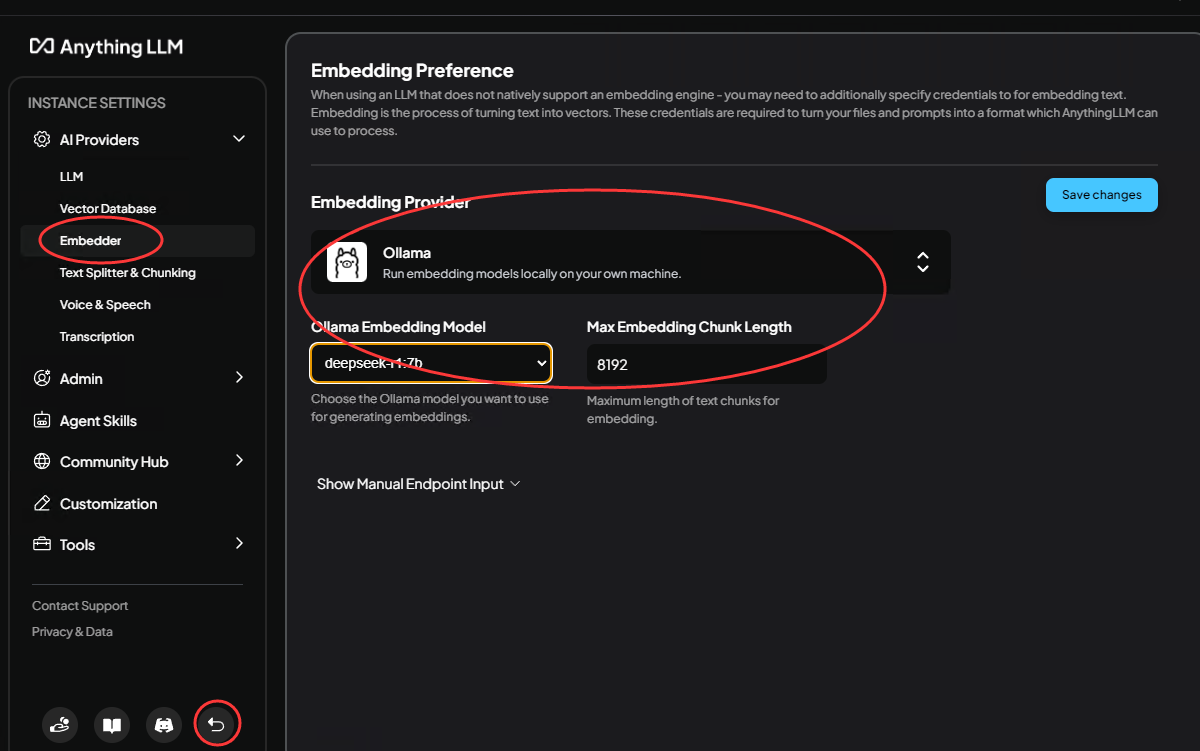Select the LLM settings menu item
The height and width of the screenshot is (751, 1200).
pyautogui.click(x=71, y=177)
